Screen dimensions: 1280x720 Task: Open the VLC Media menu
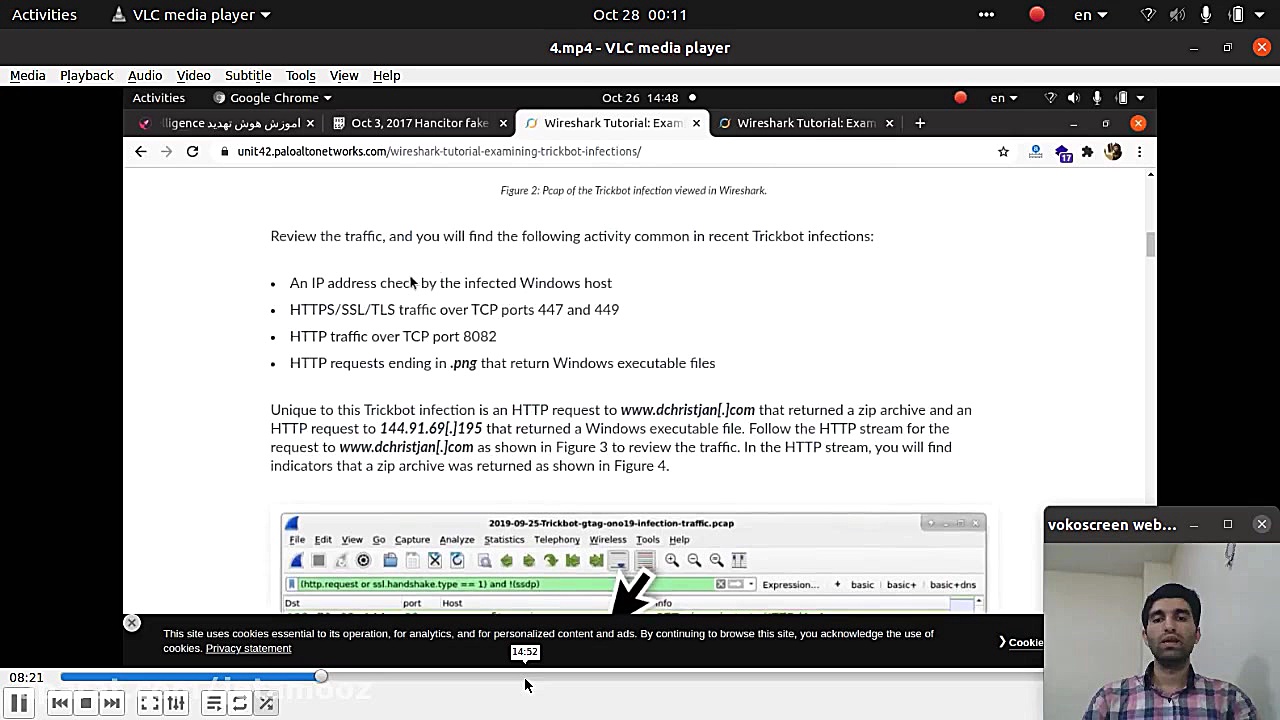tap(28, 75)
